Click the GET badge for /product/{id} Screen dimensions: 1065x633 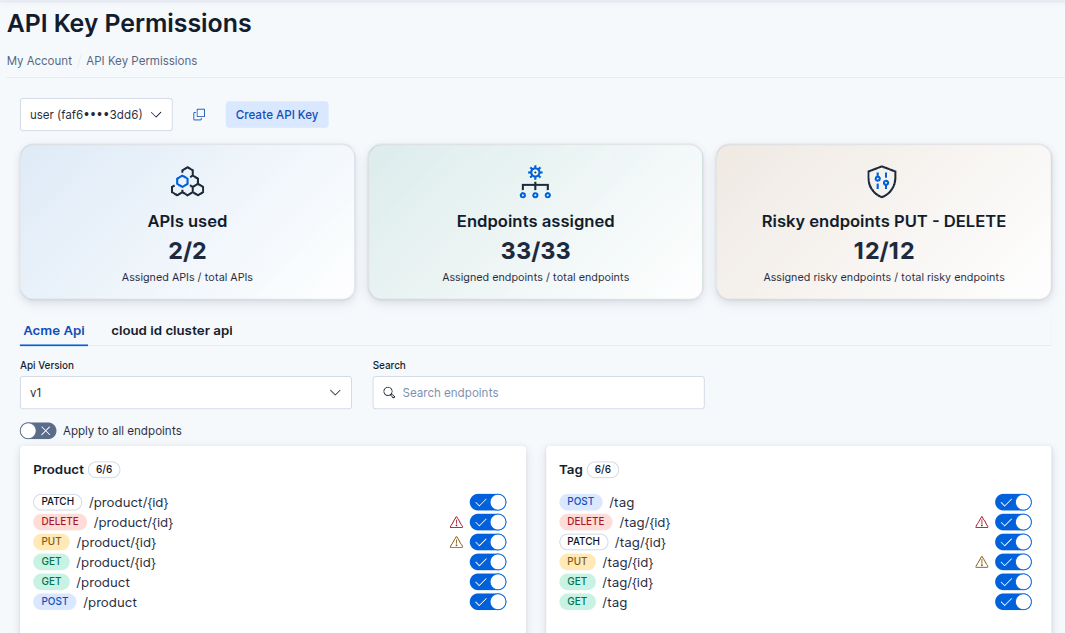click(x=52, y=562)
